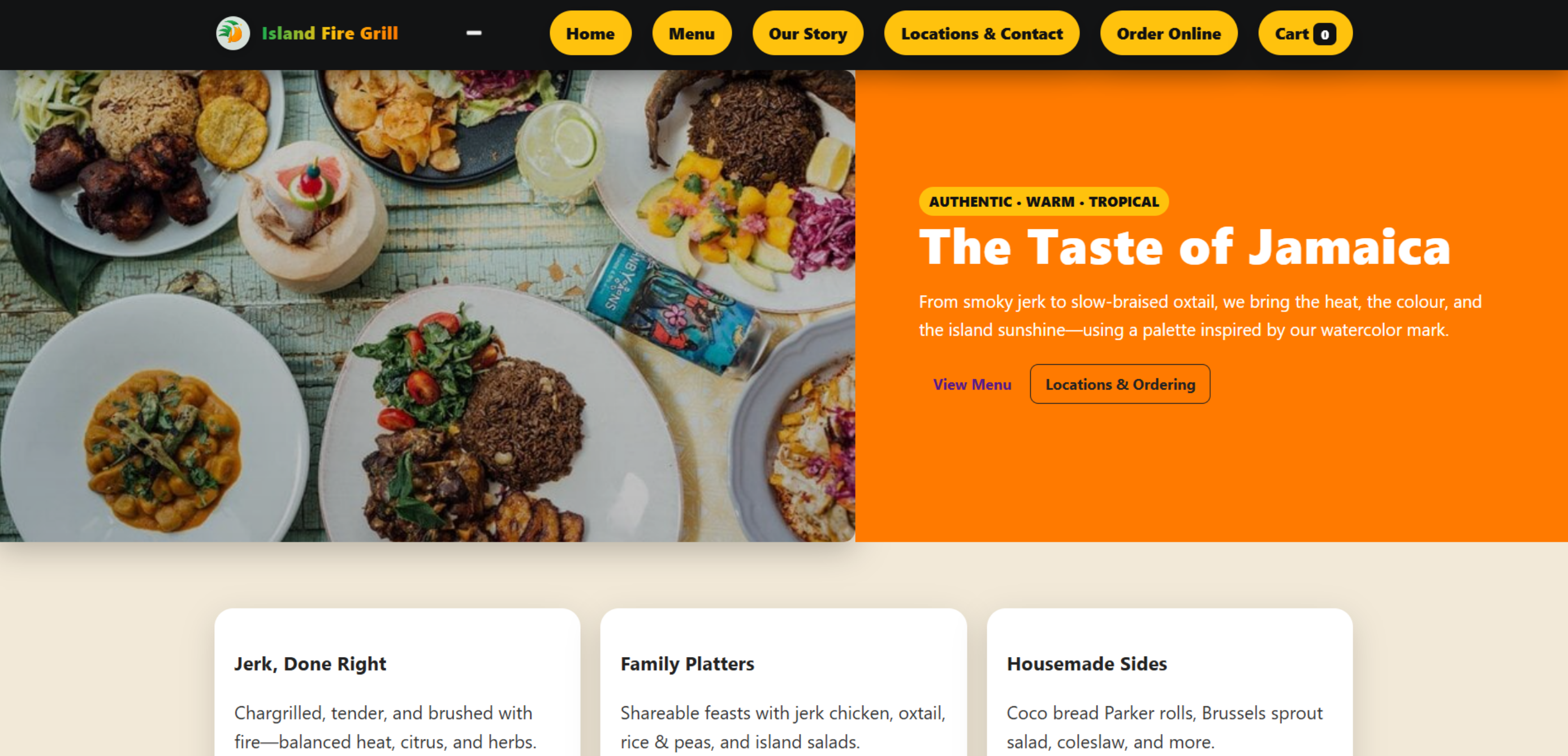Image resolution: width=1568 pixels, height=756 pixels.
Task: Select the Family Platters card
Action: (x=783, y=682)
